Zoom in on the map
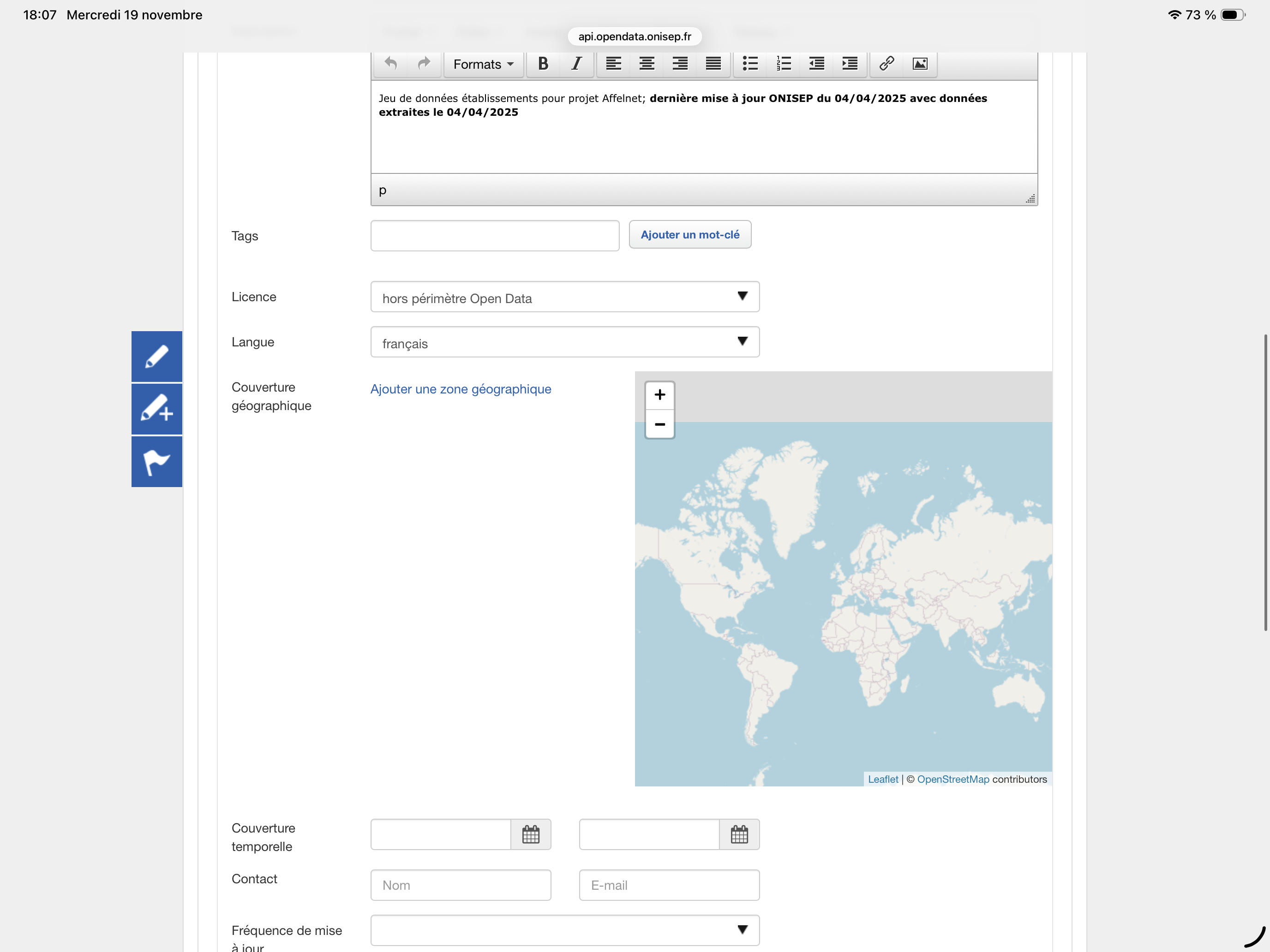Screen dimensions: 1270x952 pos(659,395)
